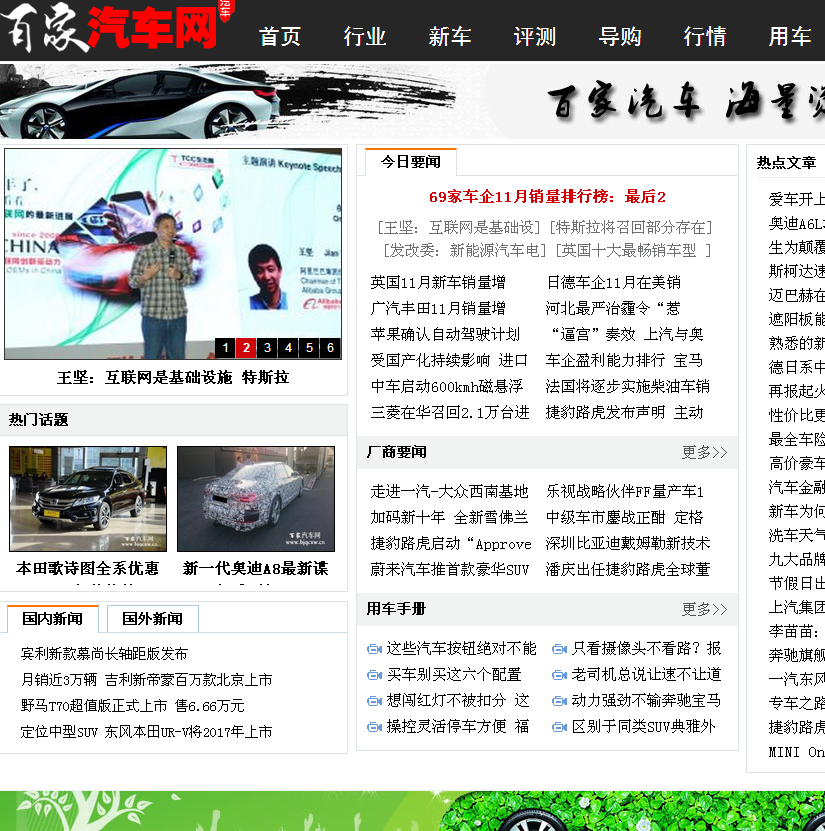Viewport: 825px width, 831px height.
Task: Open 英国11月新车销量增 headline
Action: point(438,282)
